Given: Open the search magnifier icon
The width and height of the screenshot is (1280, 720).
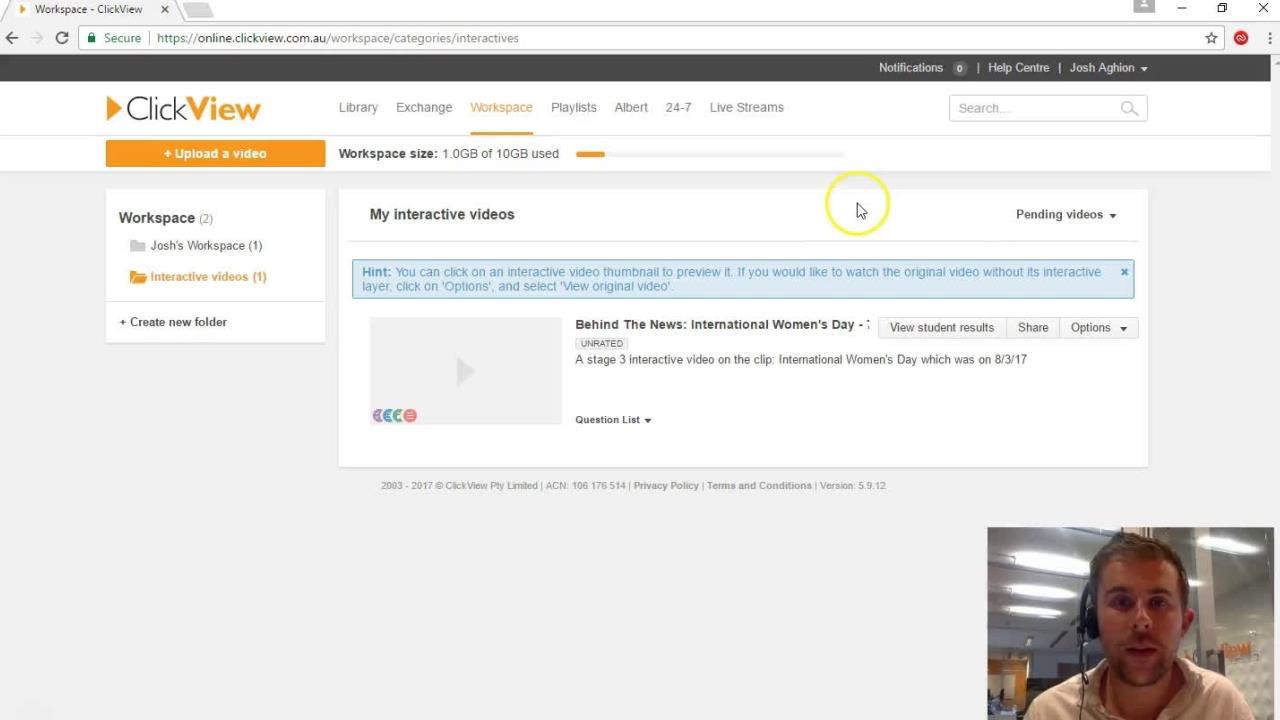Looking at the screenshot, I should (1129, 108).
